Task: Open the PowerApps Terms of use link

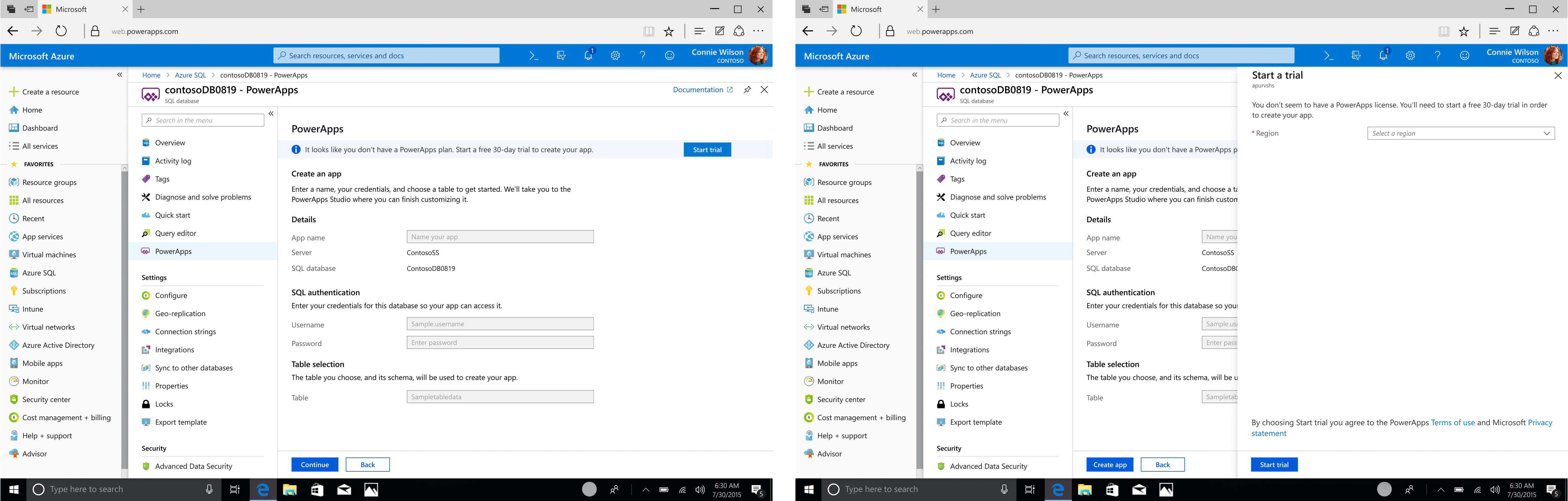Action: 1452,422
